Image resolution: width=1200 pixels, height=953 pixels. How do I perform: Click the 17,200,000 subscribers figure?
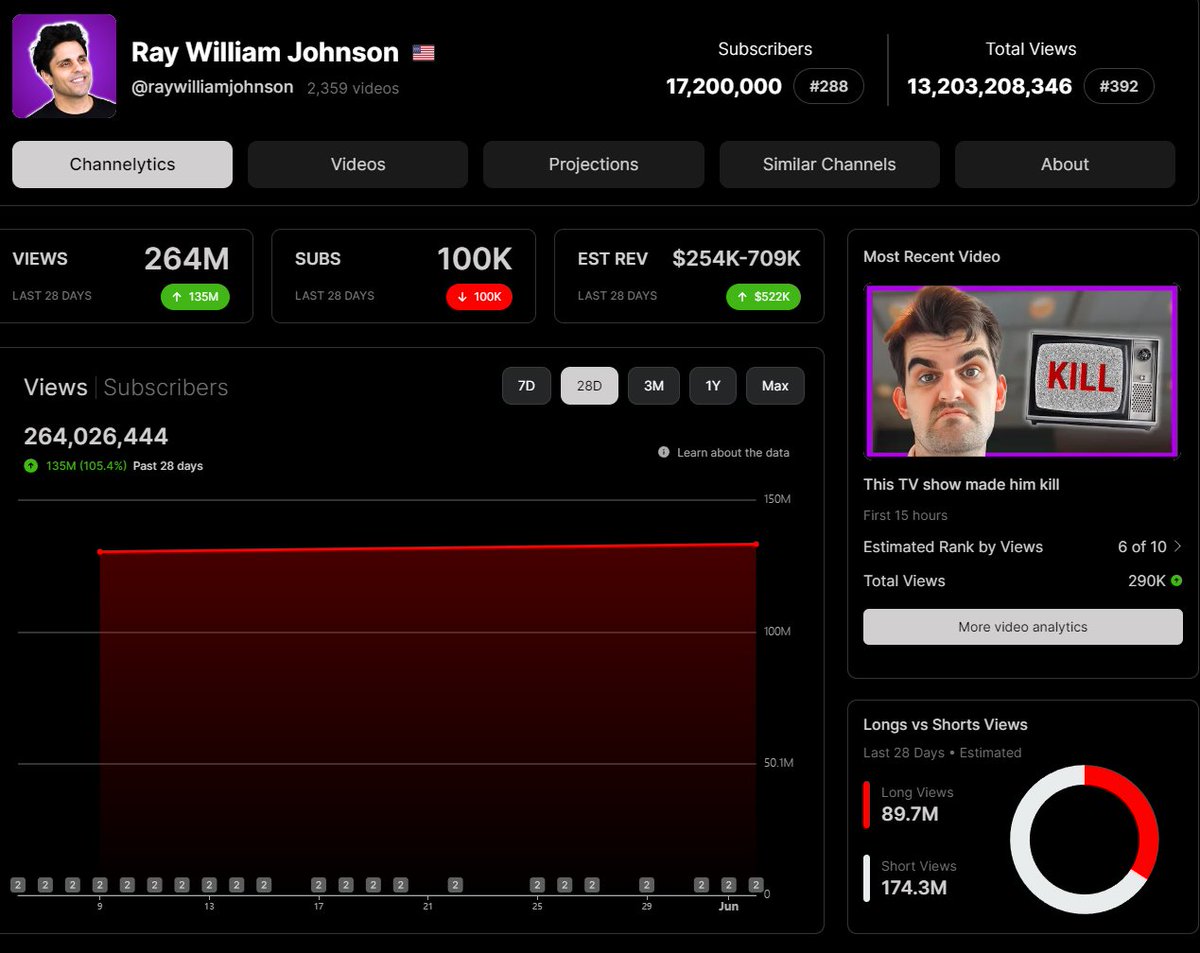click(724, 86)
